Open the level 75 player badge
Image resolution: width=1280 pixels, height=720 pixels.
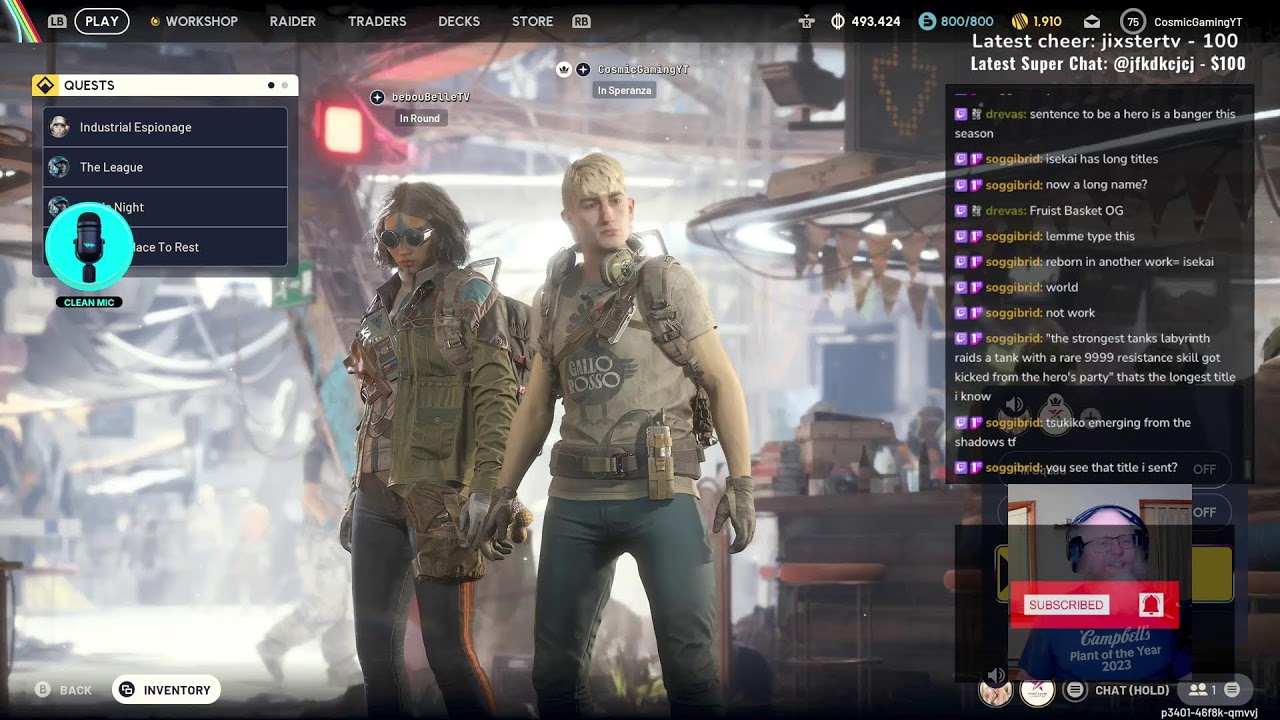click(1133, 21)
